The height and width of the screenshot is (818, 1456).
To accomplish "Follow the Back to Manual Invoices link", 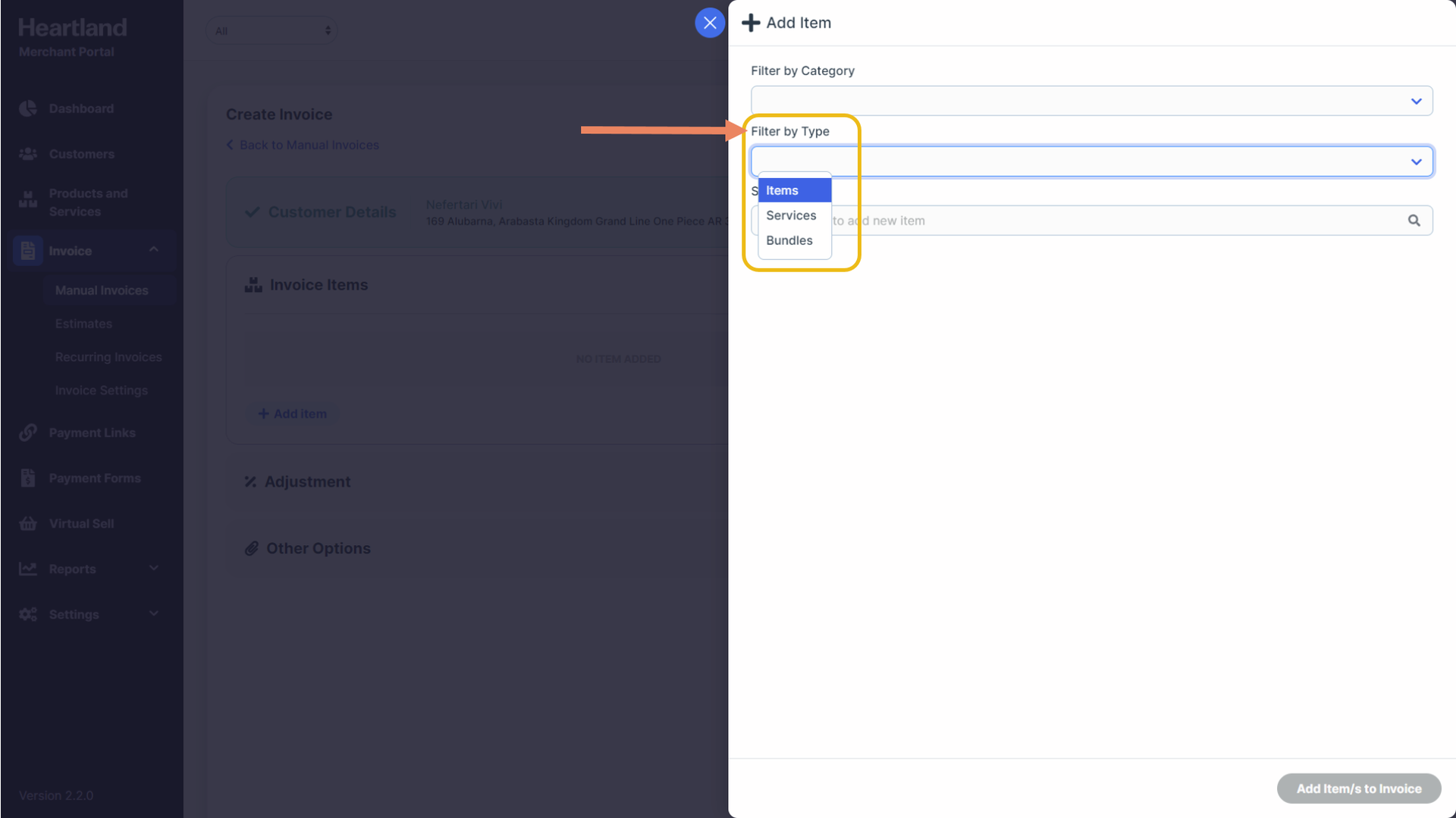I will click(x=309, y=145).
